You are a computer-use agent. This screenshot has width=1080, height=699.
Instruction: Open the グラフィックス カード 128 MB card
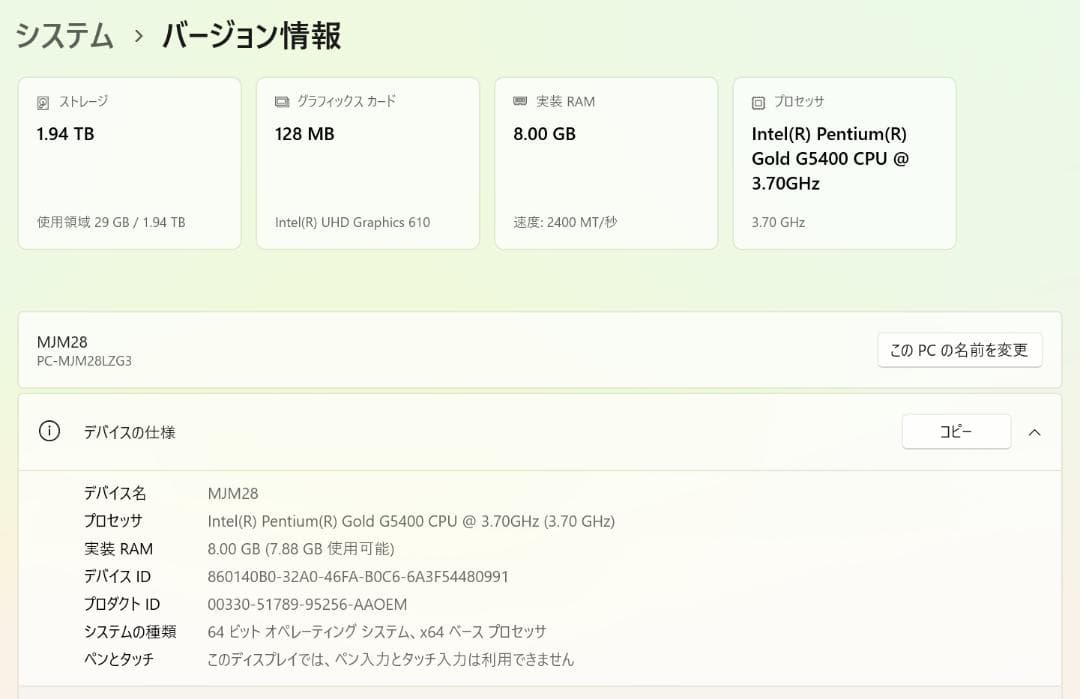tap(368, 163)
